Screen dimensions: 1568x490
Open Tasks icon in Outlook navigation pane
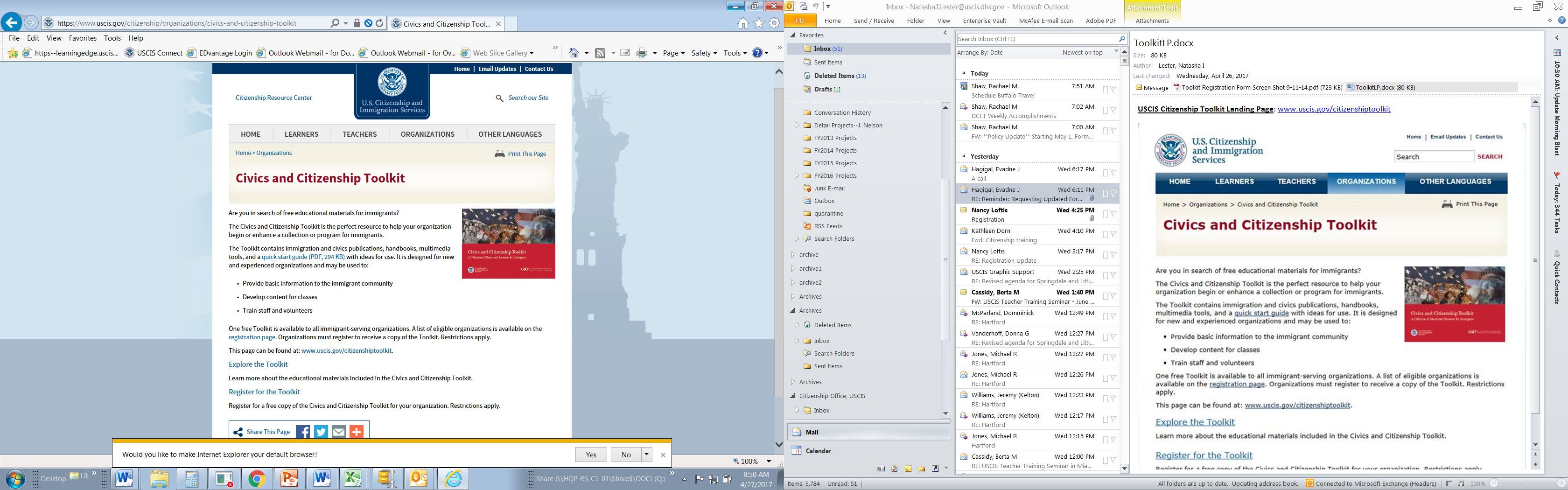(894, 469)
